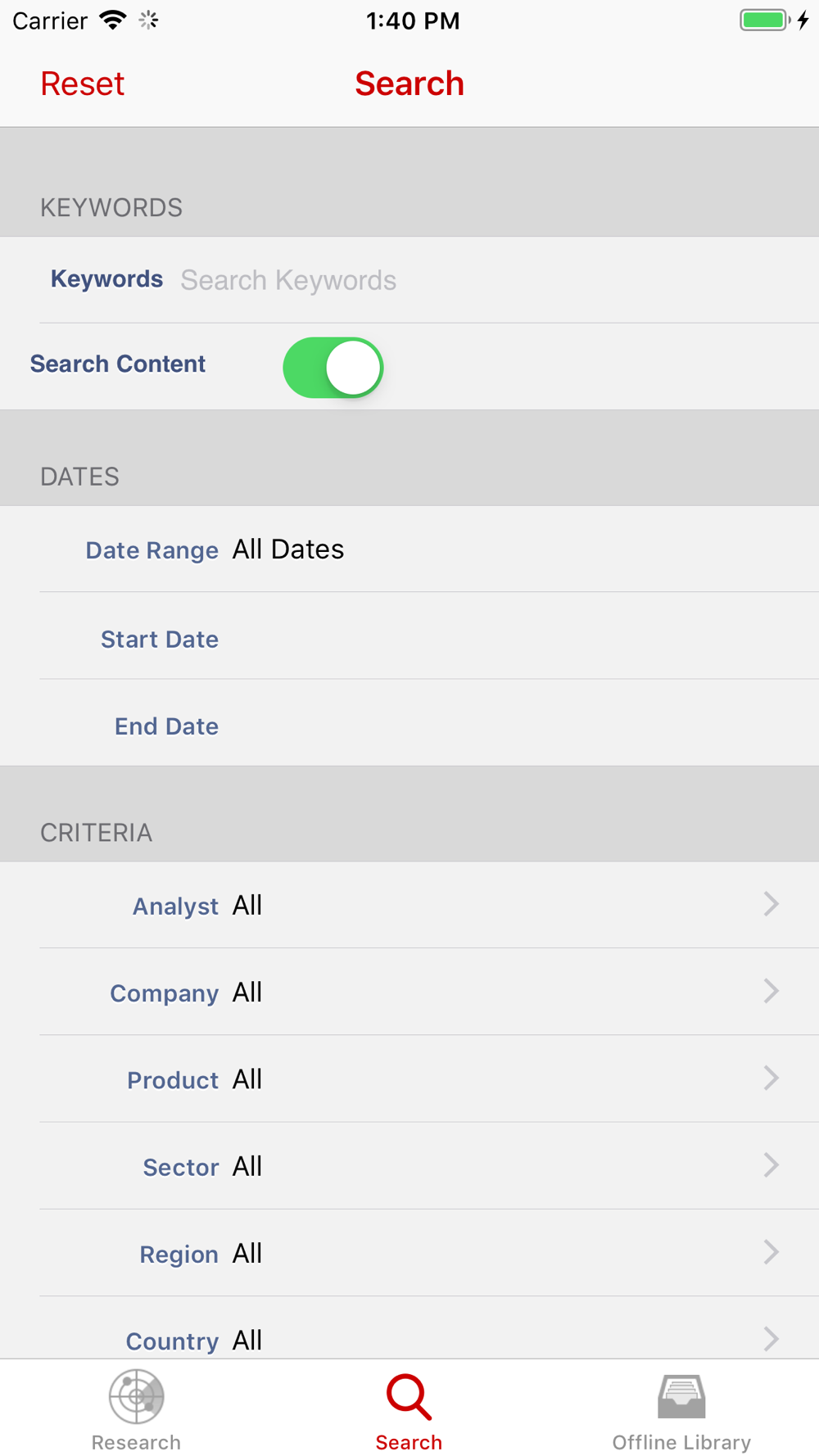This screenshot has width=819, height=1456.
Task: Tap the Search magnifier tab icon
Action: [x=409, y=1397]
